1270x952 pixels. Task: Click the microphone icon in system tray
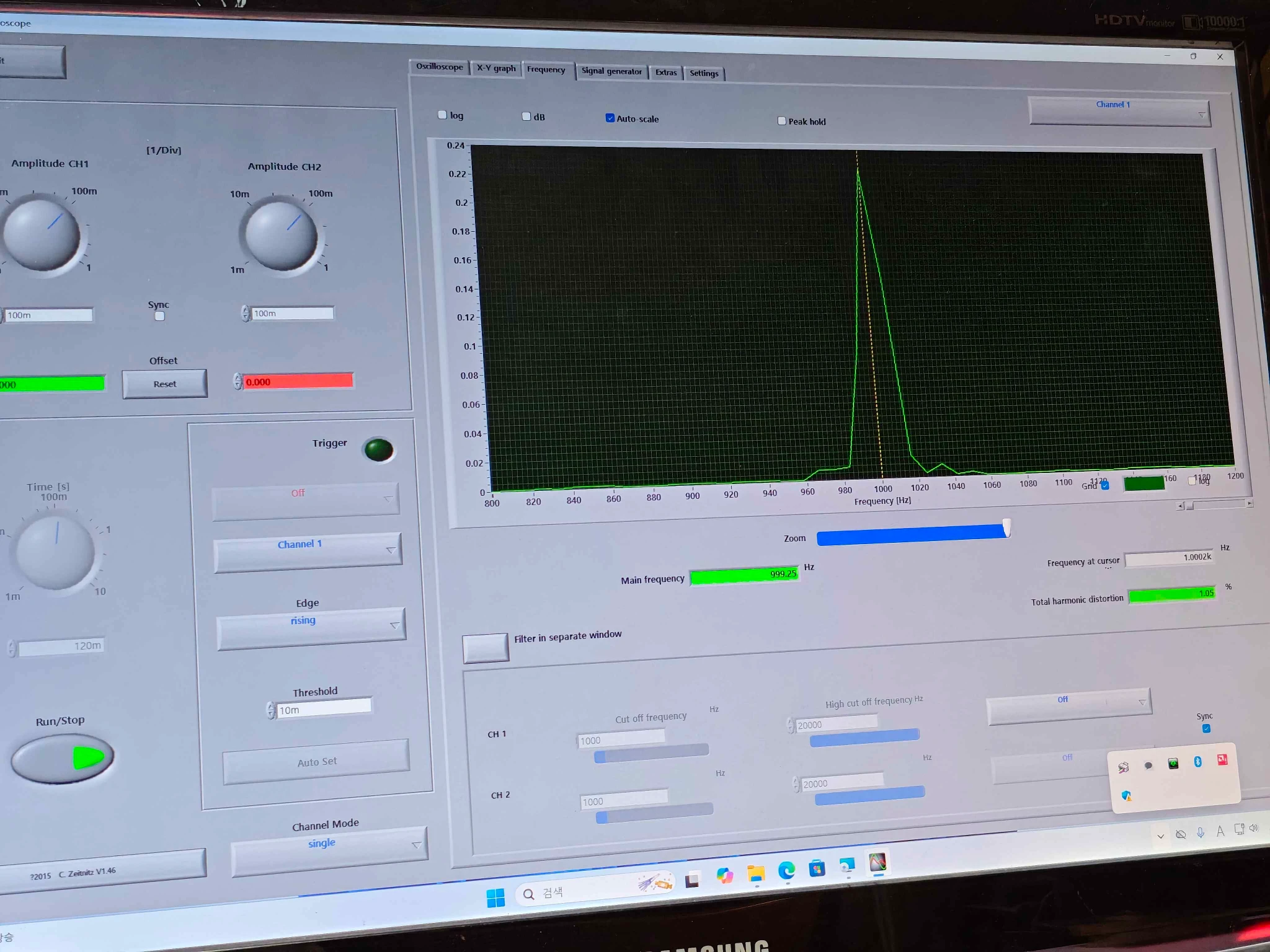pyautogui.click(x=1201, y=833)
